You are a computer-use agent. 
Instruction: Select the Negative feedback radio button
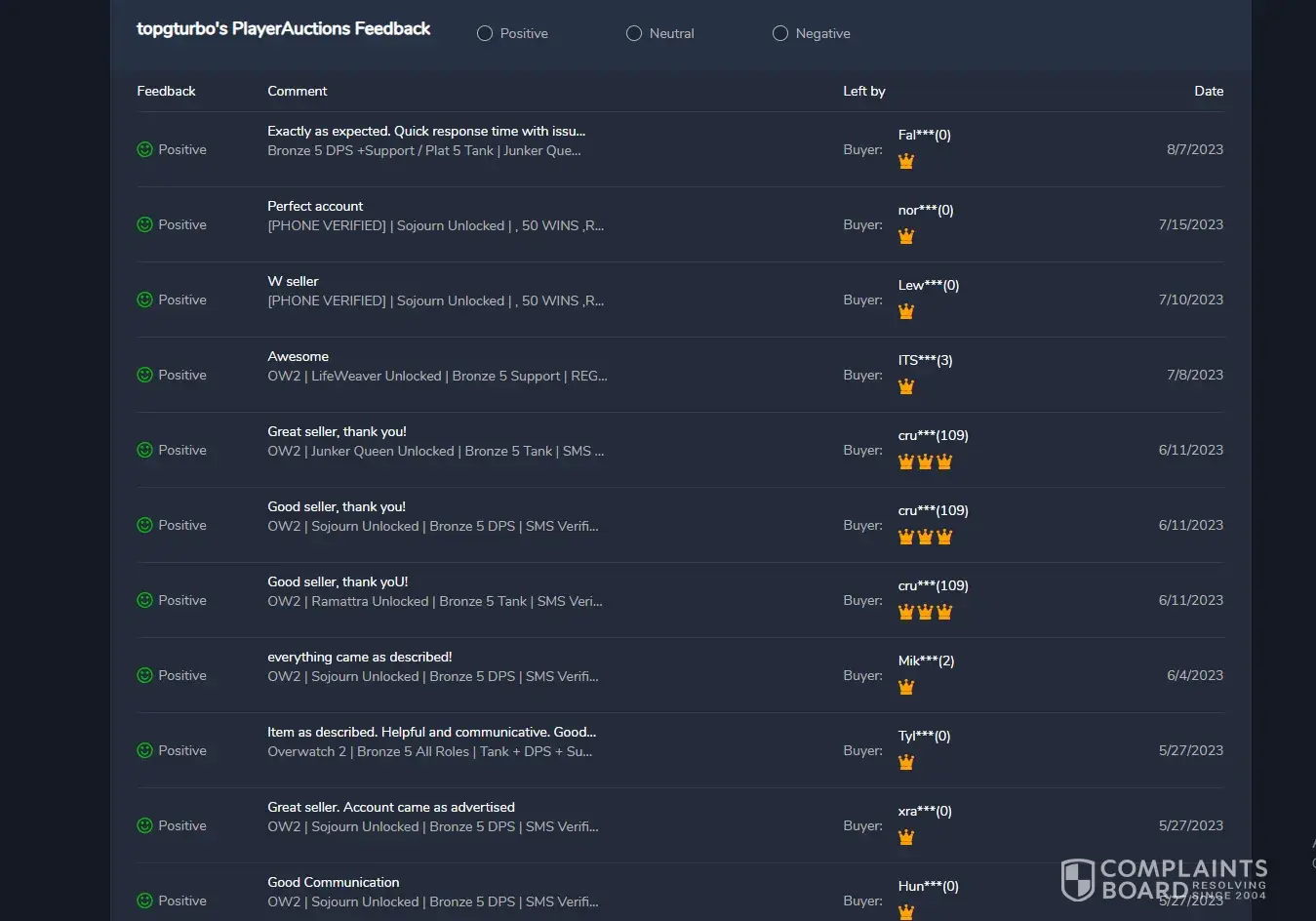pyautogui.click(x=780, y=34)
